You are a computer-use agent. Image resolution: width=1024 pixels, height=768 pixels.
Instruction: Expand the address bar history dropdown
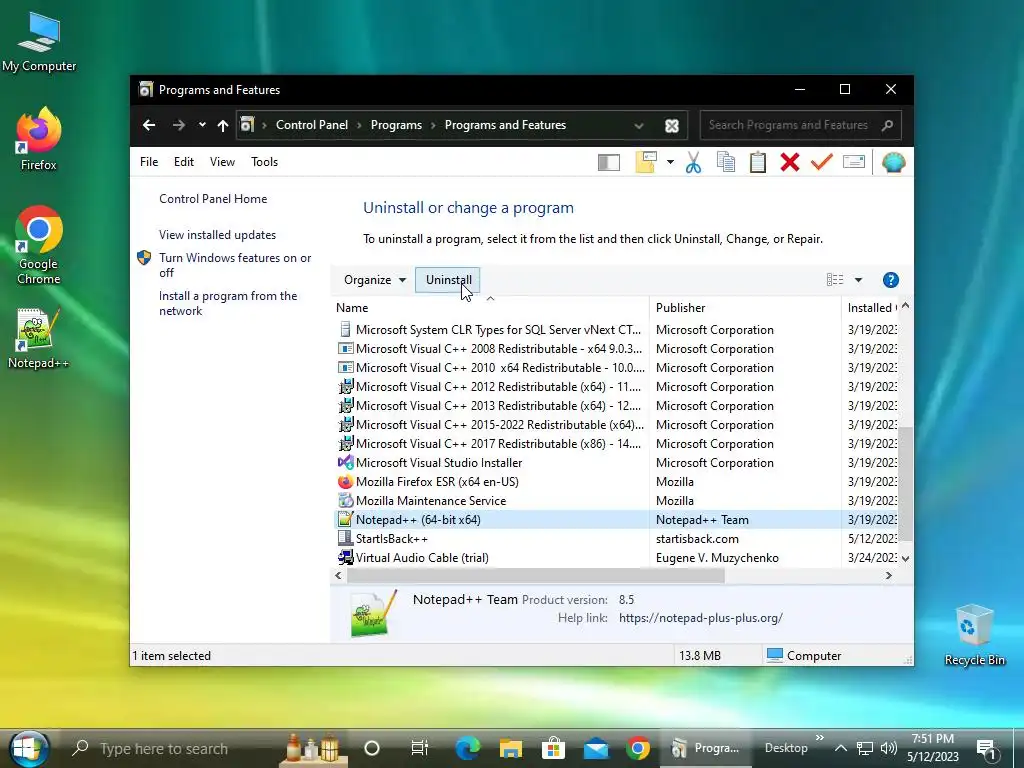639,125
